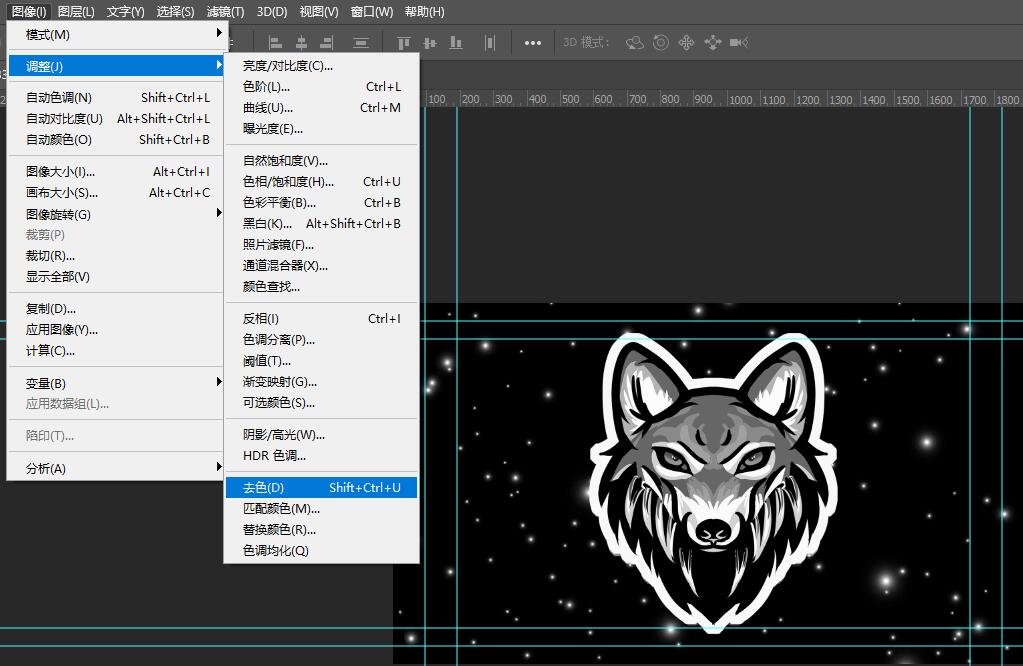Viewport: 1023px width, 666px height.
Task: Select 色调分离(P)... adjustment
Action: pyautogui.click(x=322, y=339)
